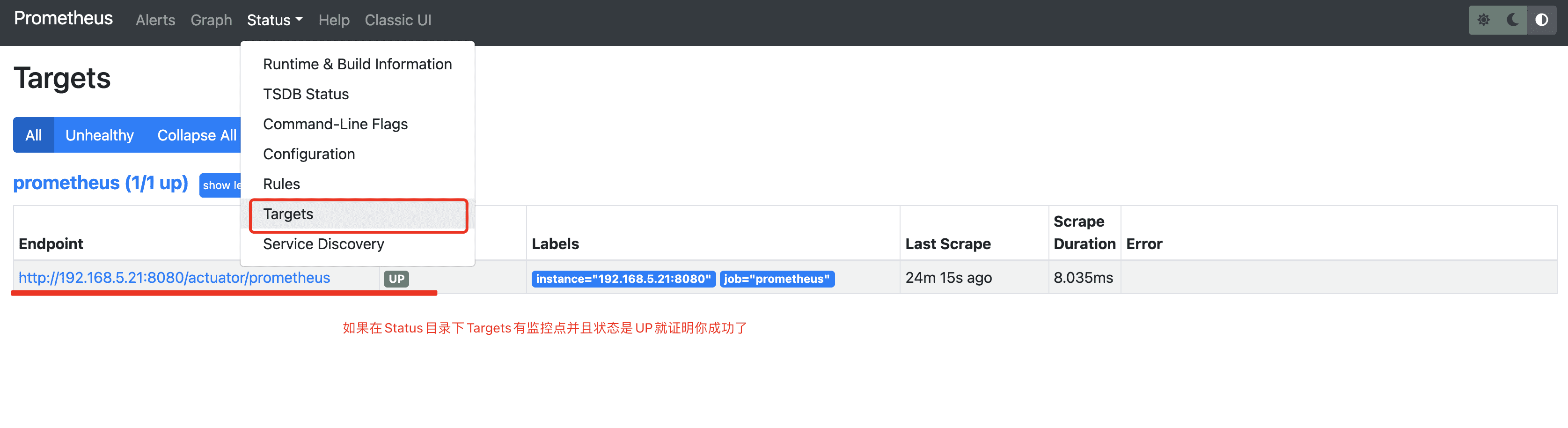The image size is (1568, 428).
Task: Open Rules from Status menu
Action: [357, 184]
